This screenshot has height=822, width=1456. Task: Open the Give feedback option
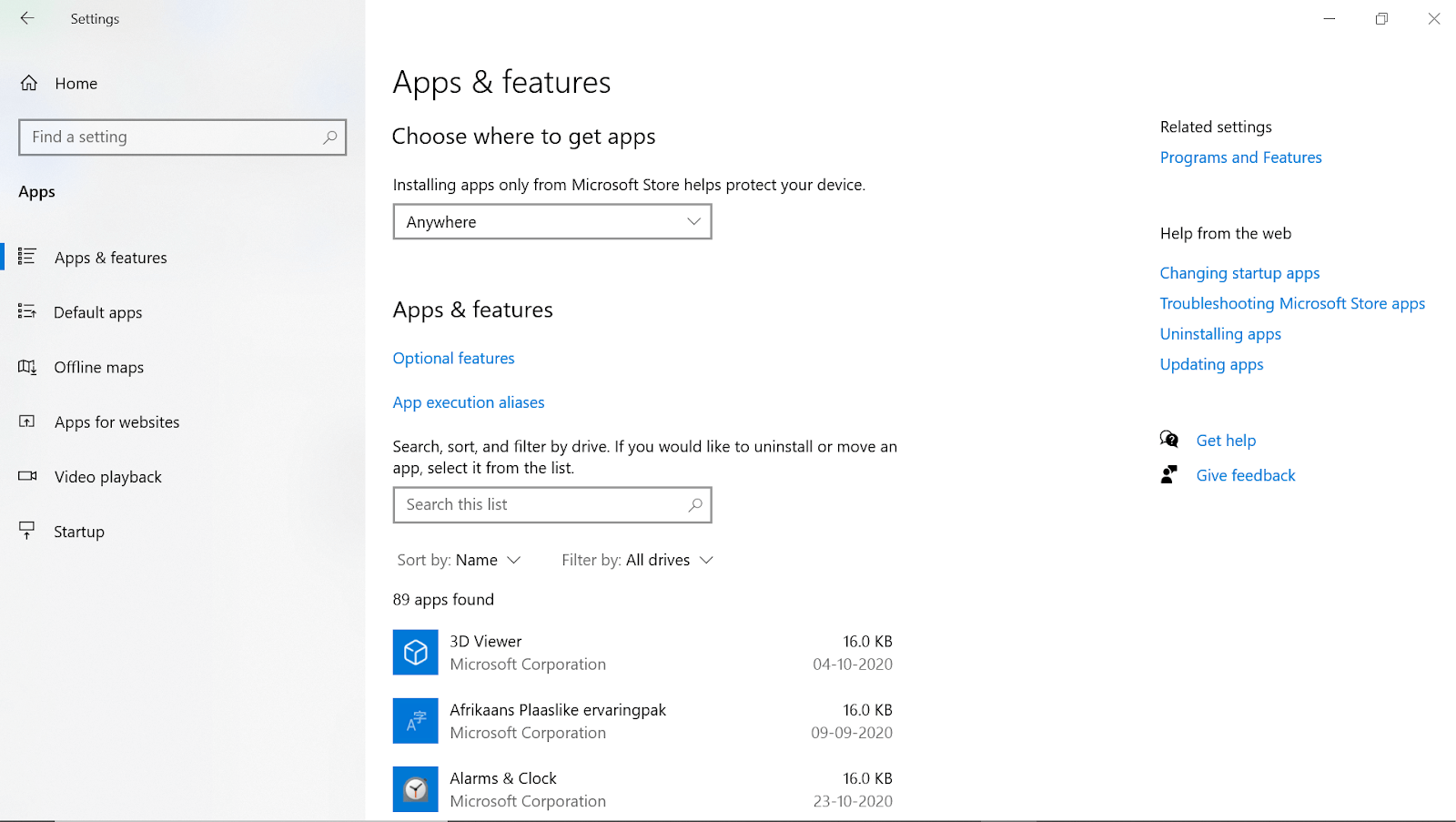[1245, 474]
